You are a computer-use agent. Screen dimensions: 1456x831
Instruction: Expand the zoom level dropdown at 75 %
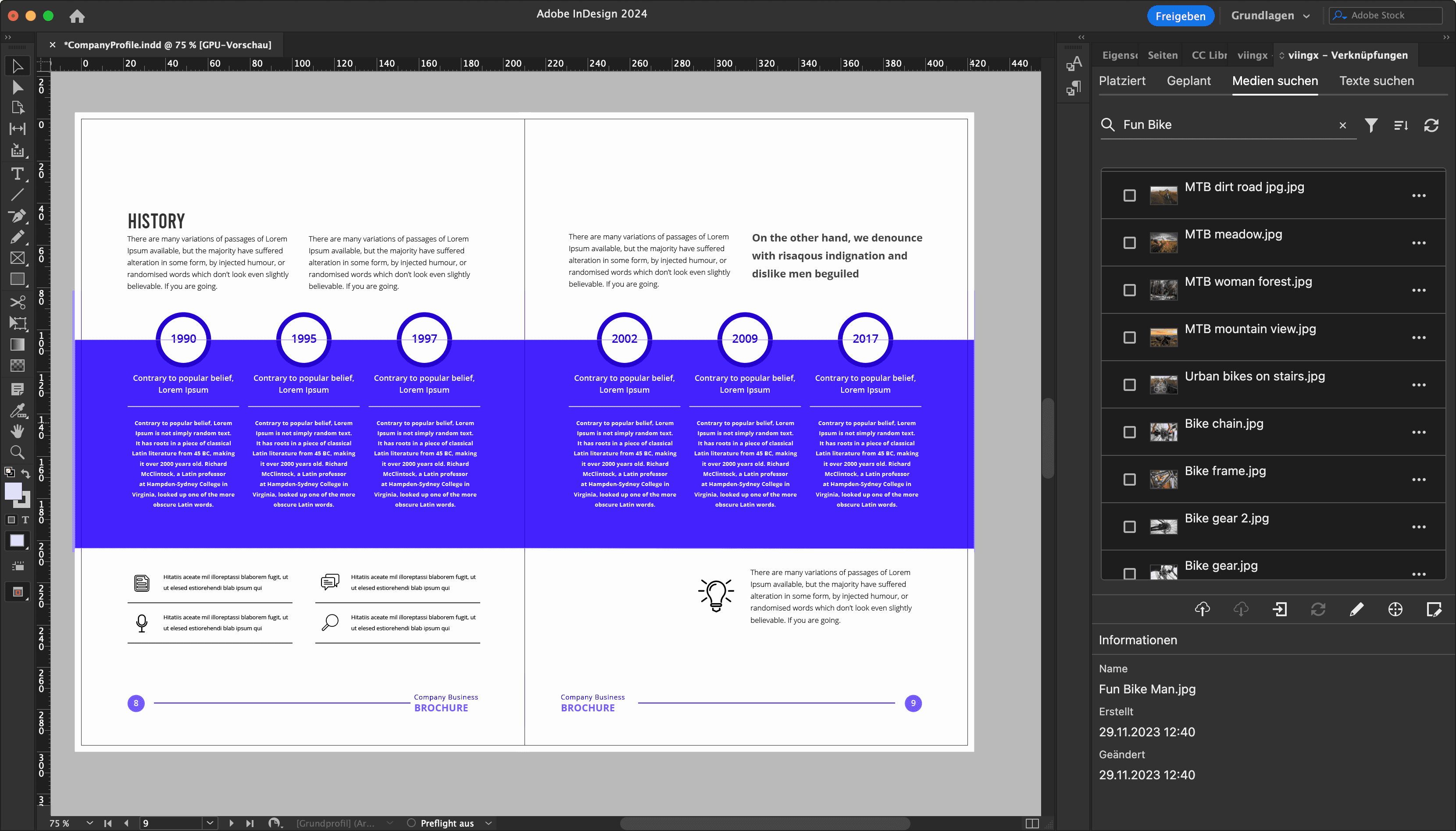[x=89, y=822]
